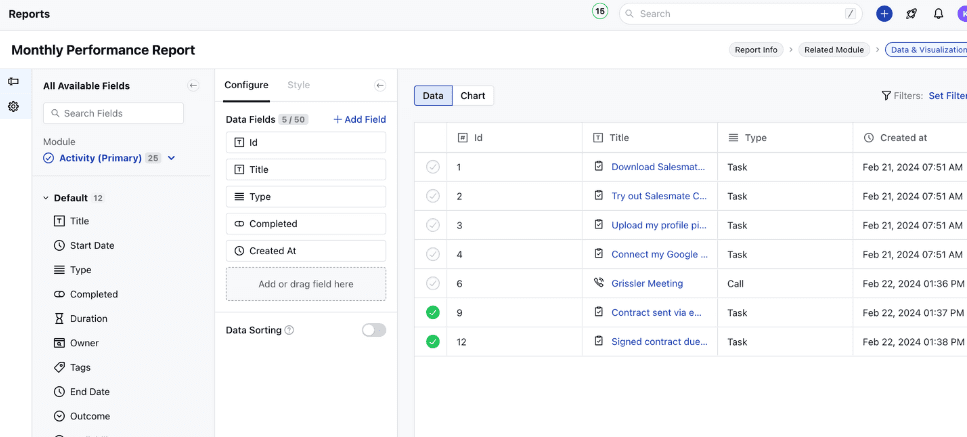
Task: Collapse the Default fields group
Action: [45, 198]
